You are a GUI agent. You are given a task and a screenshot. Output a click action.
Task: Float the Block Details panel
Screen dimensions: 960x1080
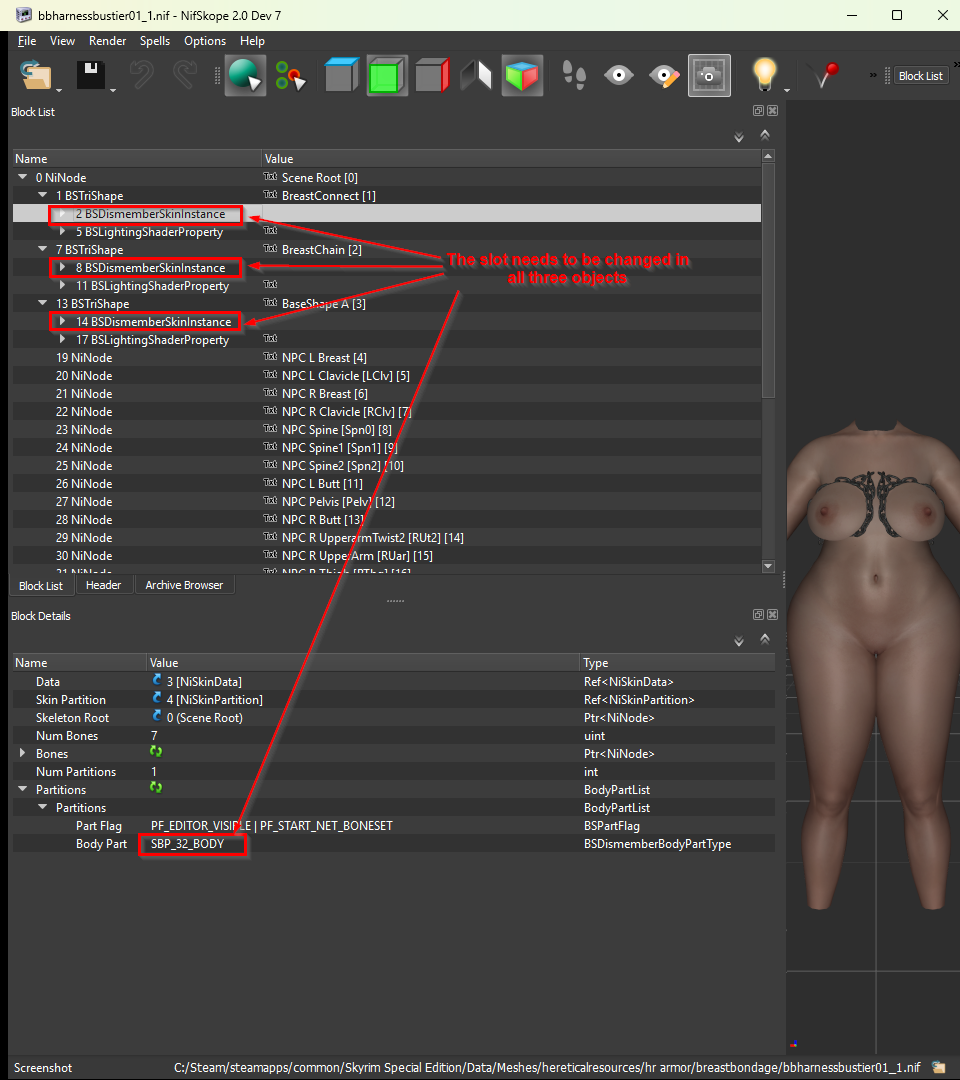(x=758, y=614)
